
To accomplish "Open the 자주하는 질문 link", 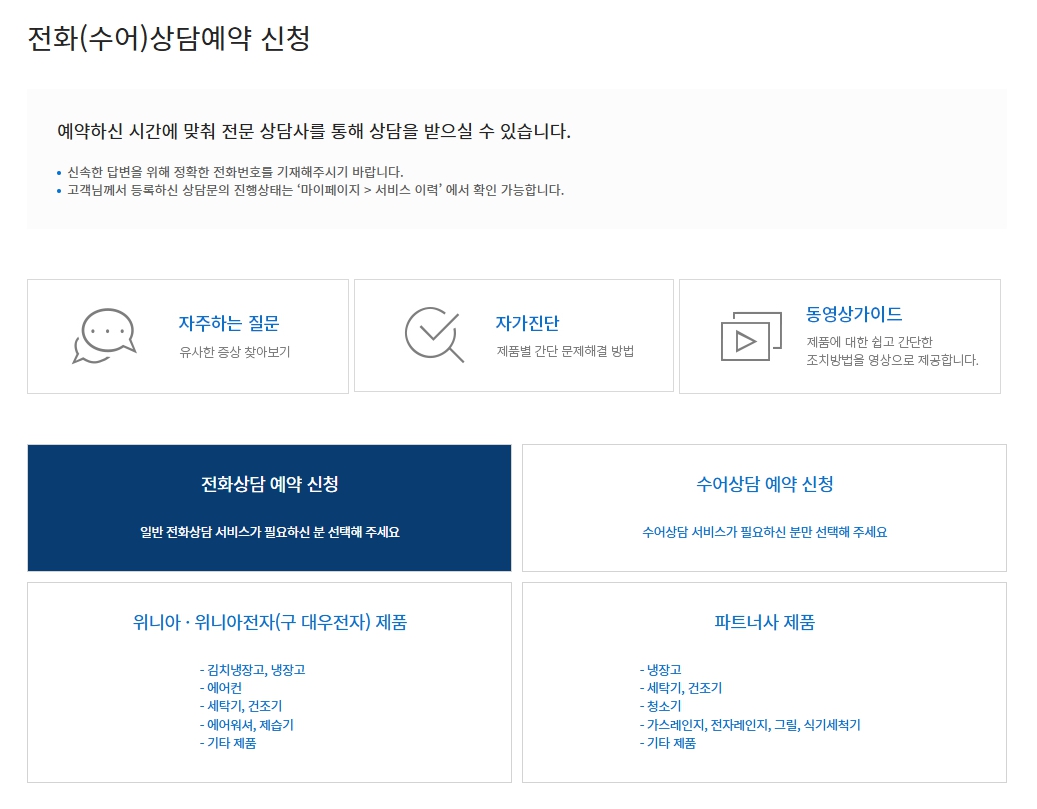I will pyautogui.click(x=229, y=323).
